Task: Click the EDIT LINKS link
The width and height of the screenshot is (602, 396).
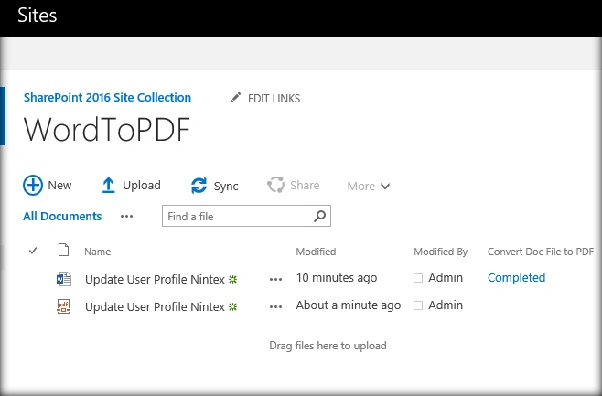Action: pos(274,98)
